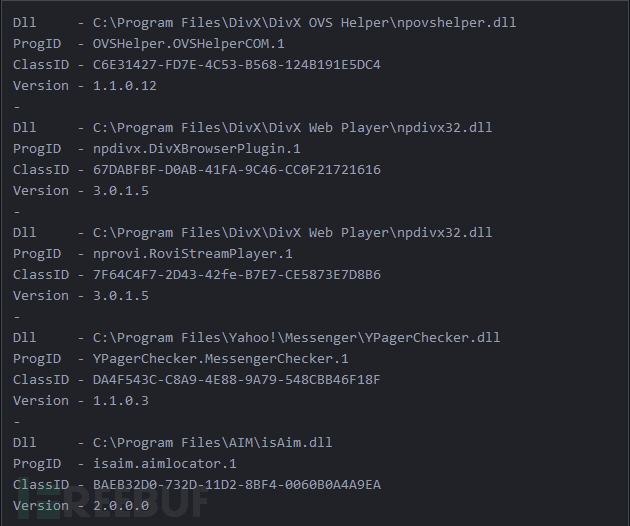
Task: Click ClassID C6E31427-FD7E-4C53-B568-124B191E5DC4
Action: 237,65
